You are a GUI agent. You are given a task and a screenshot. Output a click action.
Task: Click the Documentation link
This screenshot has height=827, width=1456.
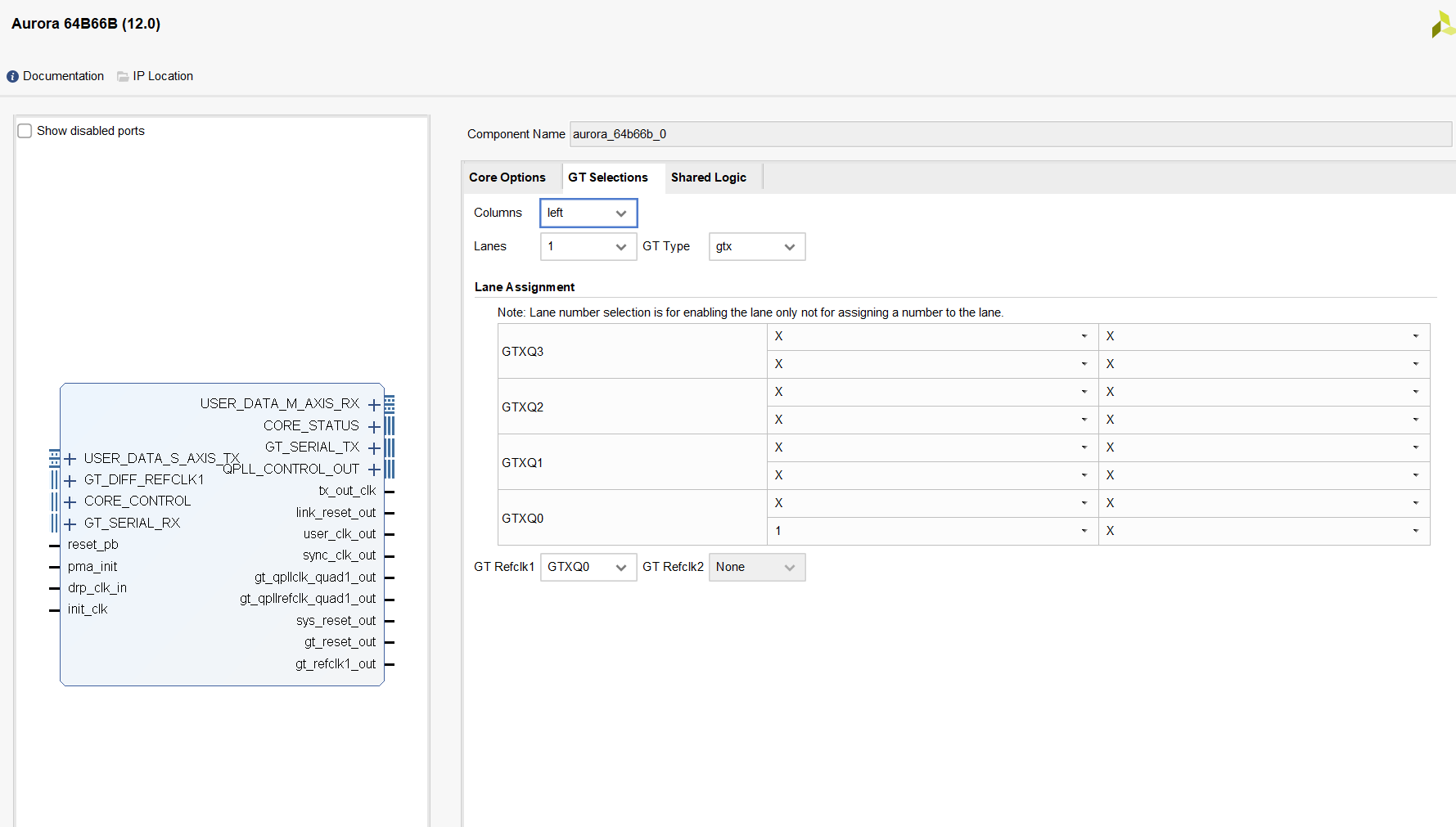point(63,76)
